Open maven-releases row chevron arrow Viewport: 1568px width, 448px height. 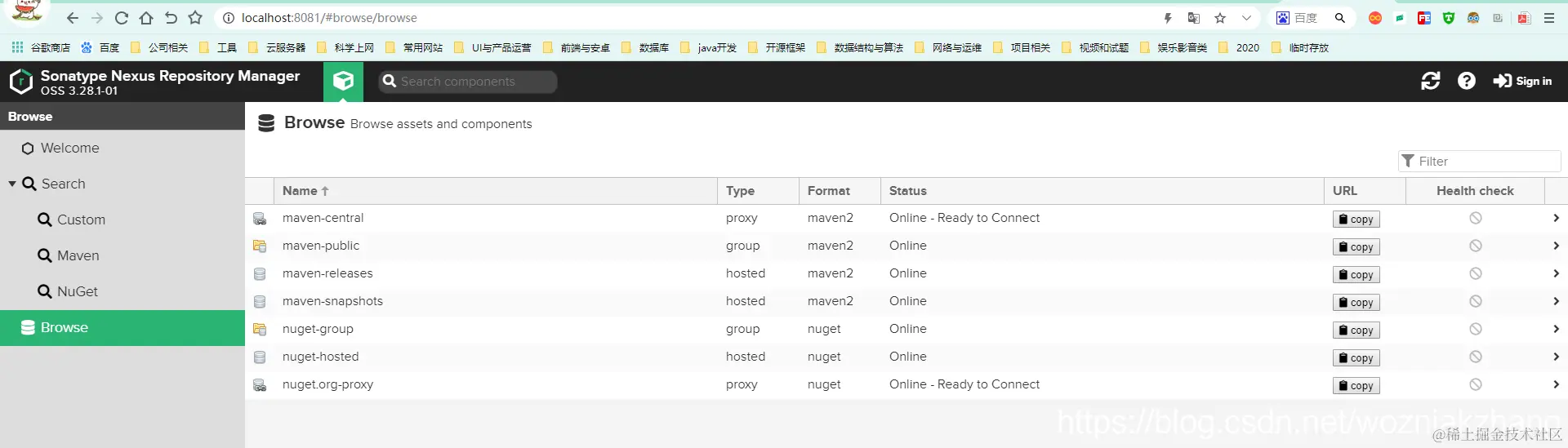point(1556,273)
